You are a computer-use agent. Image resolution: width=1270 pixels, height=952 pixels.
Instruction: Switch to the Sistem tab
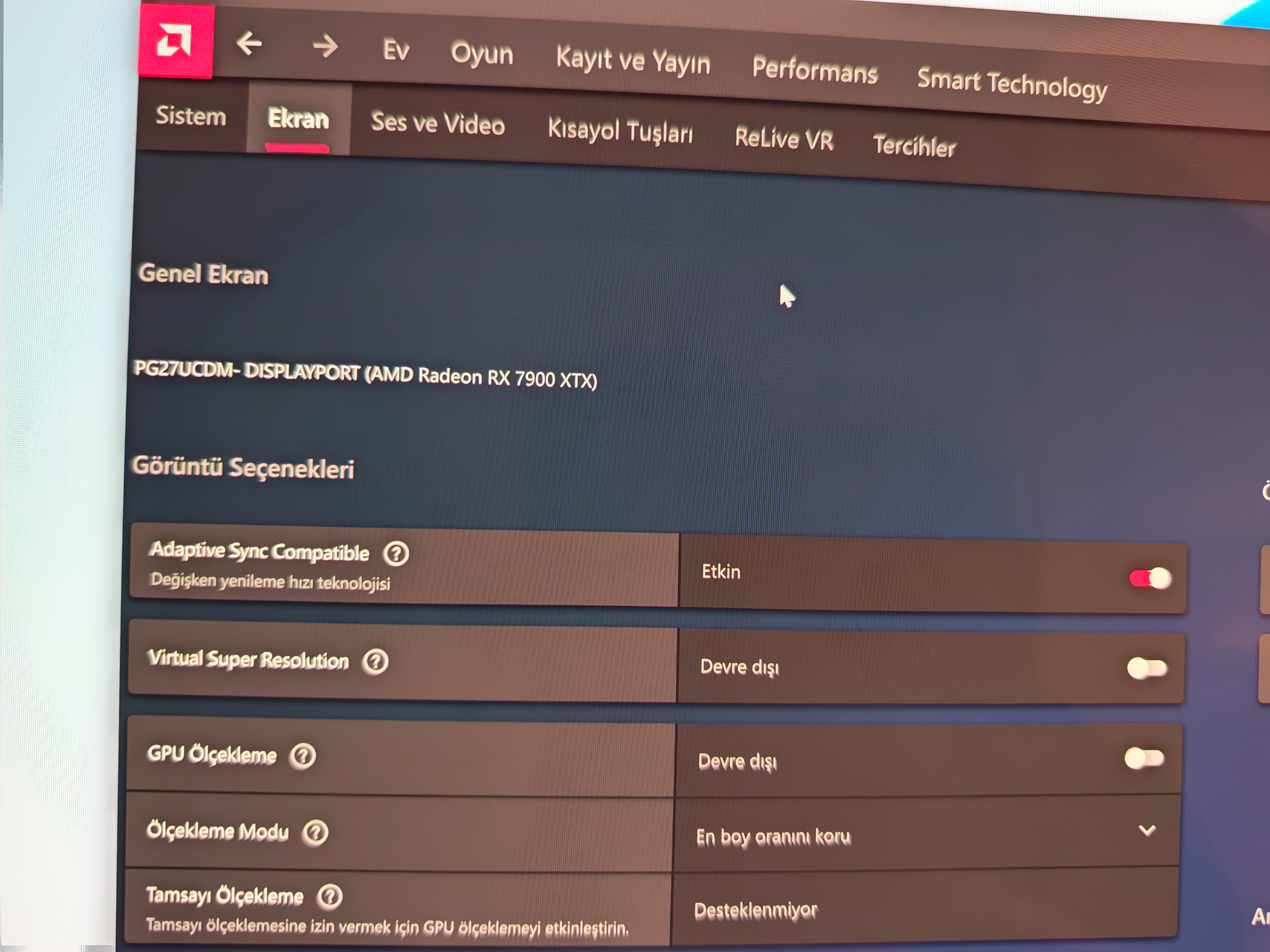[191, 116]
